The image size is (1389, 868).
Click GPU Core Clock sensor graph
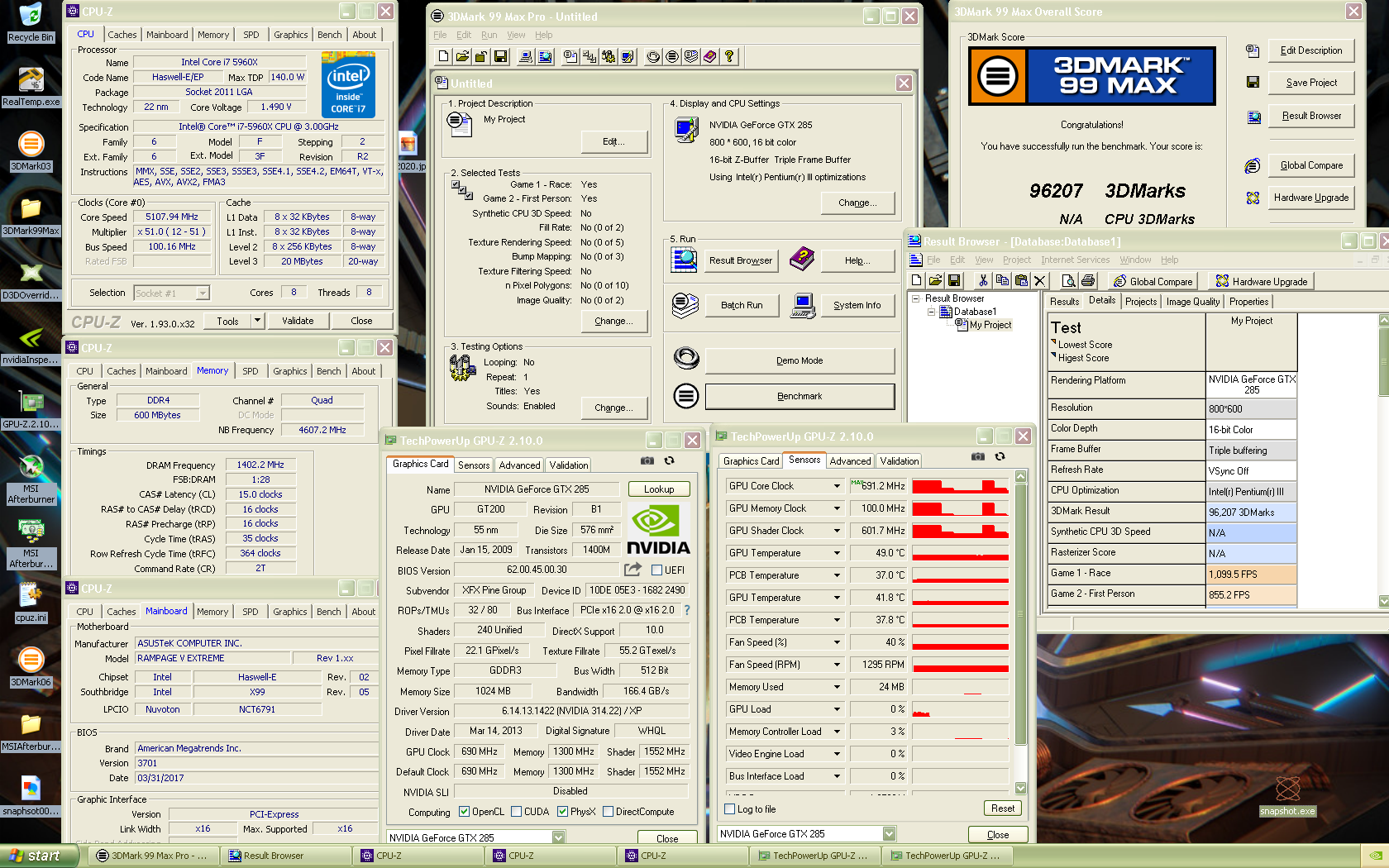pyautogui.click(x=960, y=486)
